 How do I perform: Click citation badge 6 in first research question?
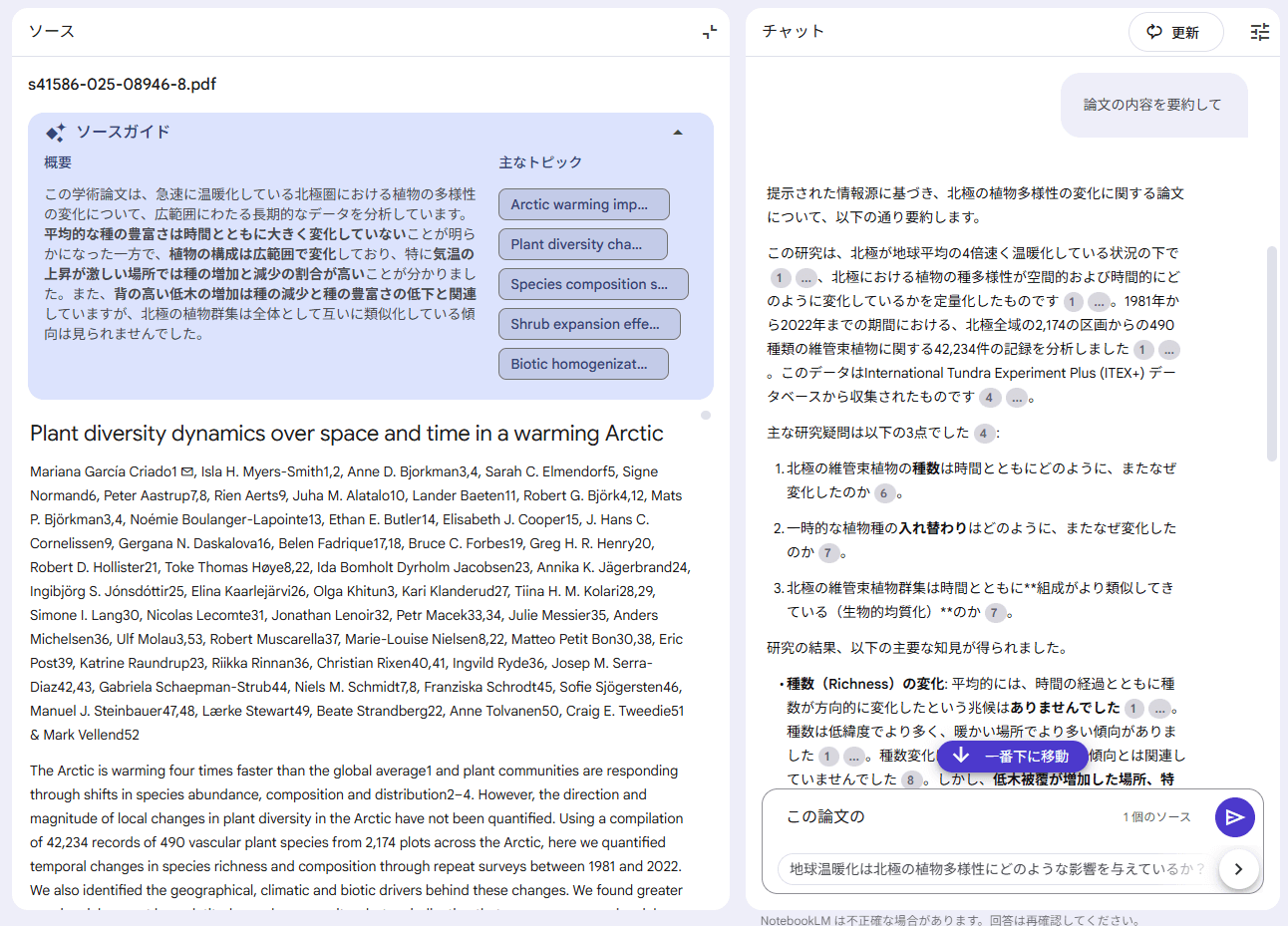(883, 492)
